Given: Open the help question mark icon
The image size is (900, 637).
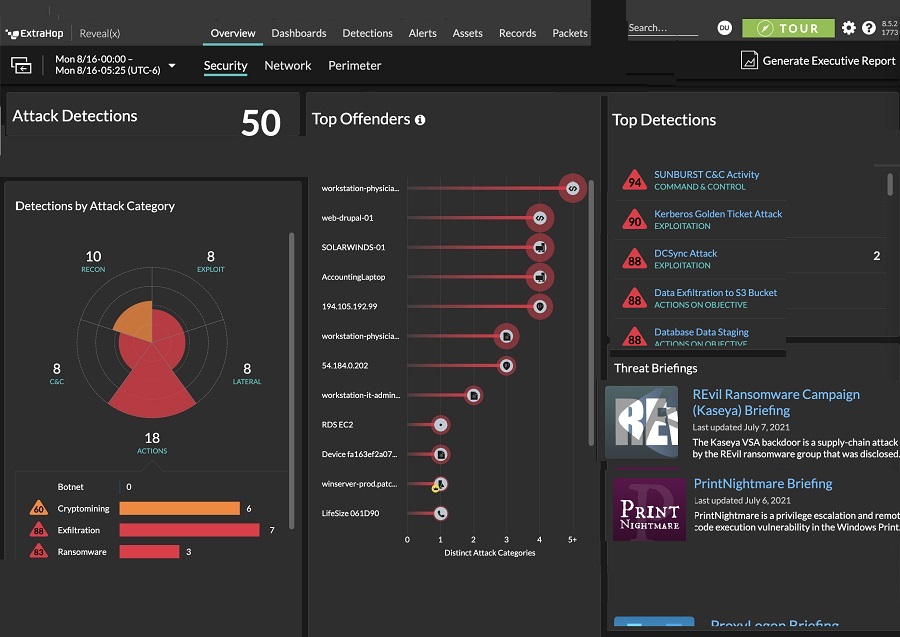Looking at the screenshot, I should click(x=868, y=28).
